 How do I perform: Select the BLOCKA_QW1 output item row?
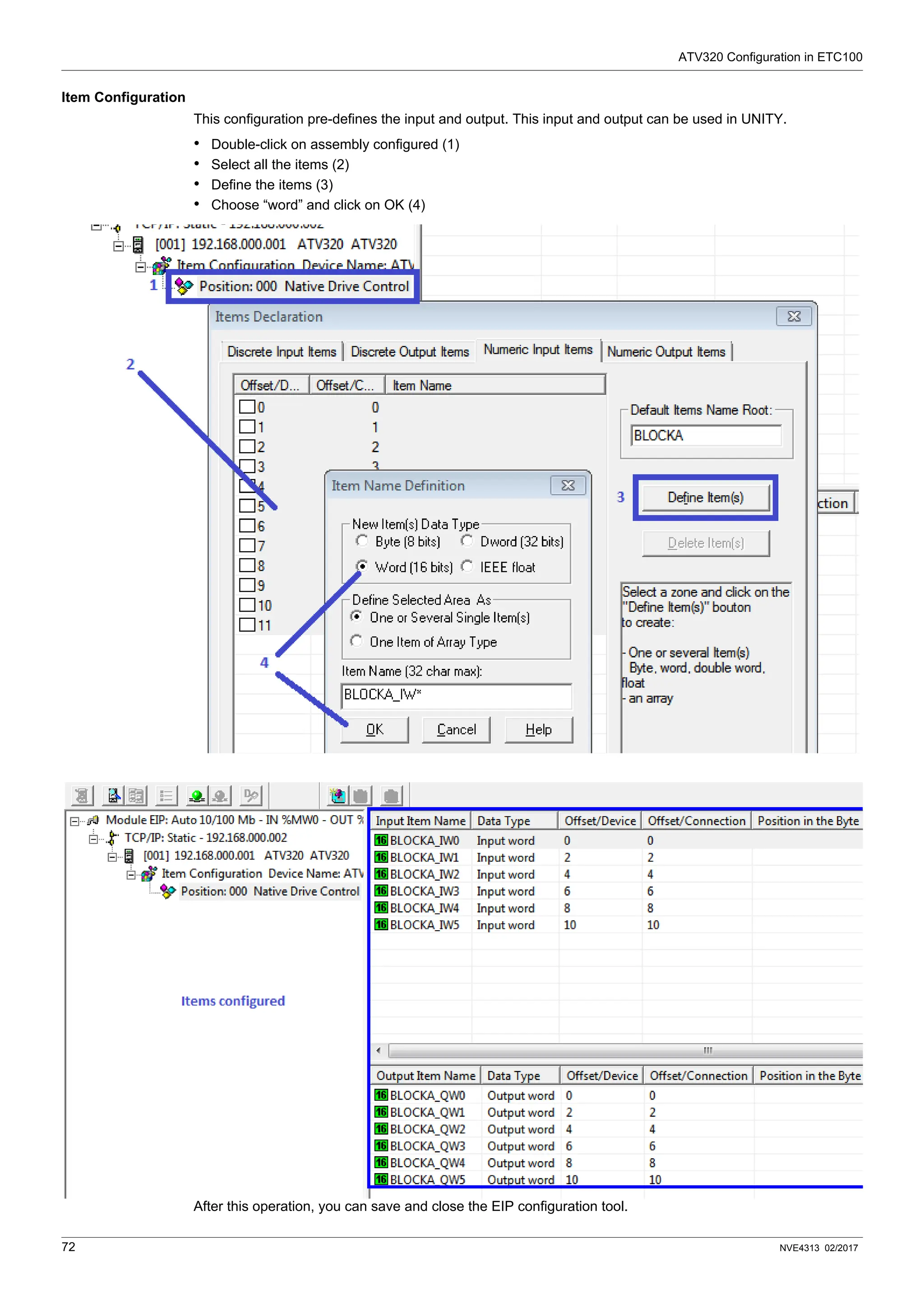click(617, 1112)
